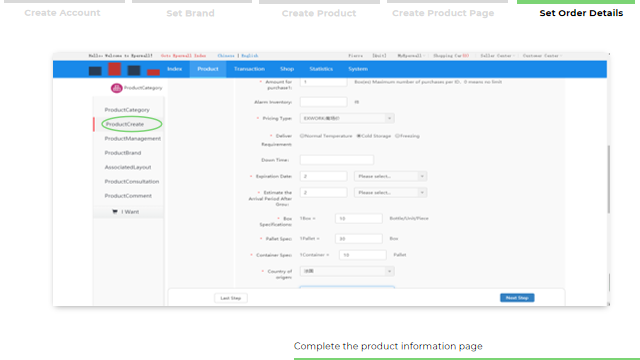Open the Product menu tab
Screen dimensions: 640x360
coord(208,69)
